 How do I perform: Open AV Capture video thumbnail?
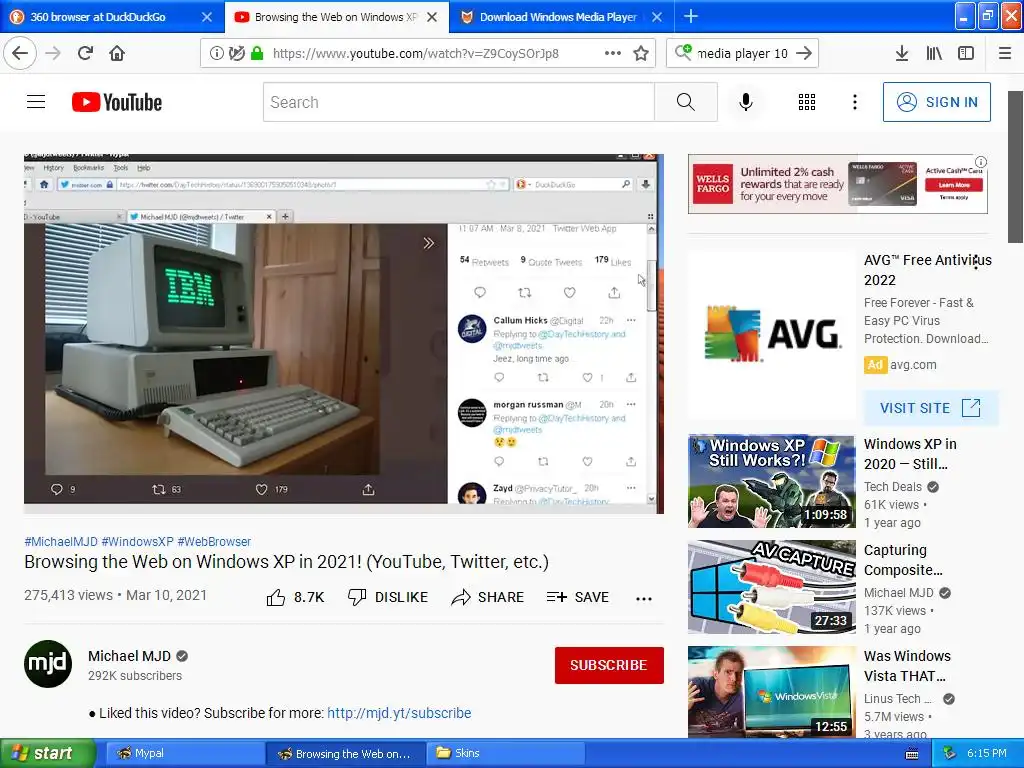click(771, 586)
